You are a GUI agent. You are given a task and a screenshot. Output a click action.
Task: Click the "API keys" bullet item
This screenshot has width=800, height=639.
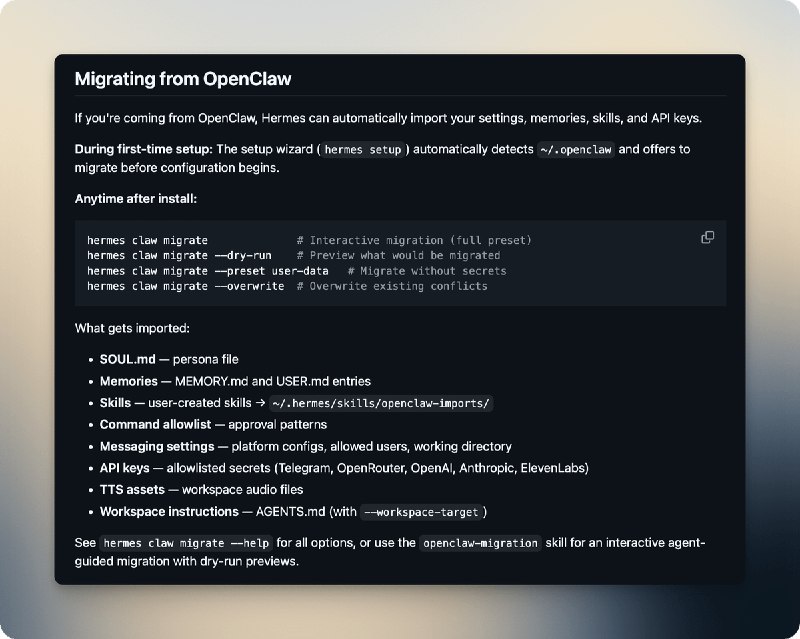tap(125, 468)
